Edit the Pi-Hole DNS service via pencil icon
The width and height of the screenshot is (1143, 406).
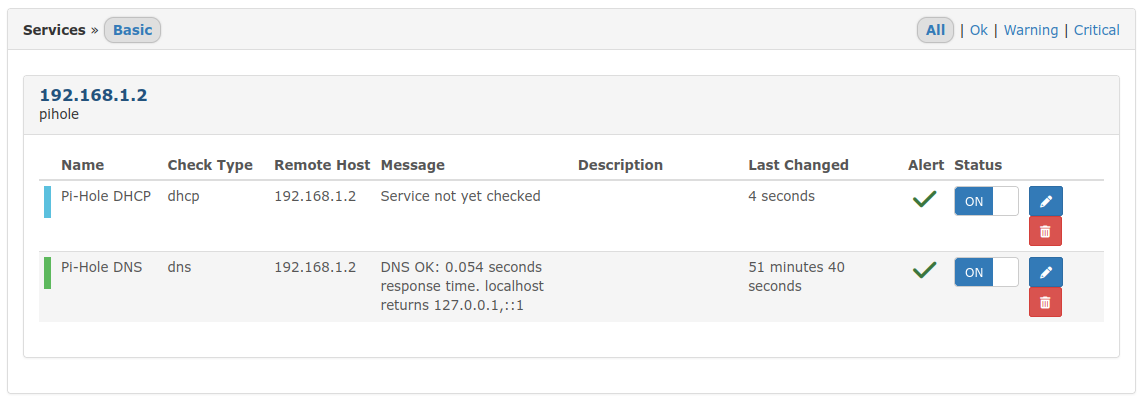(x=1046, y=272)
